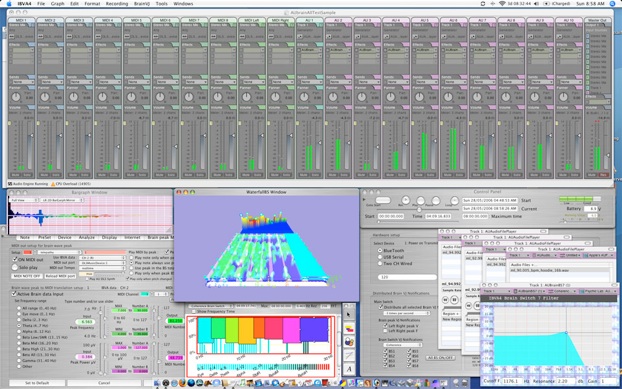Click Cancel in the MIDI setup window
622x389 pixels.
pos(104,383)
